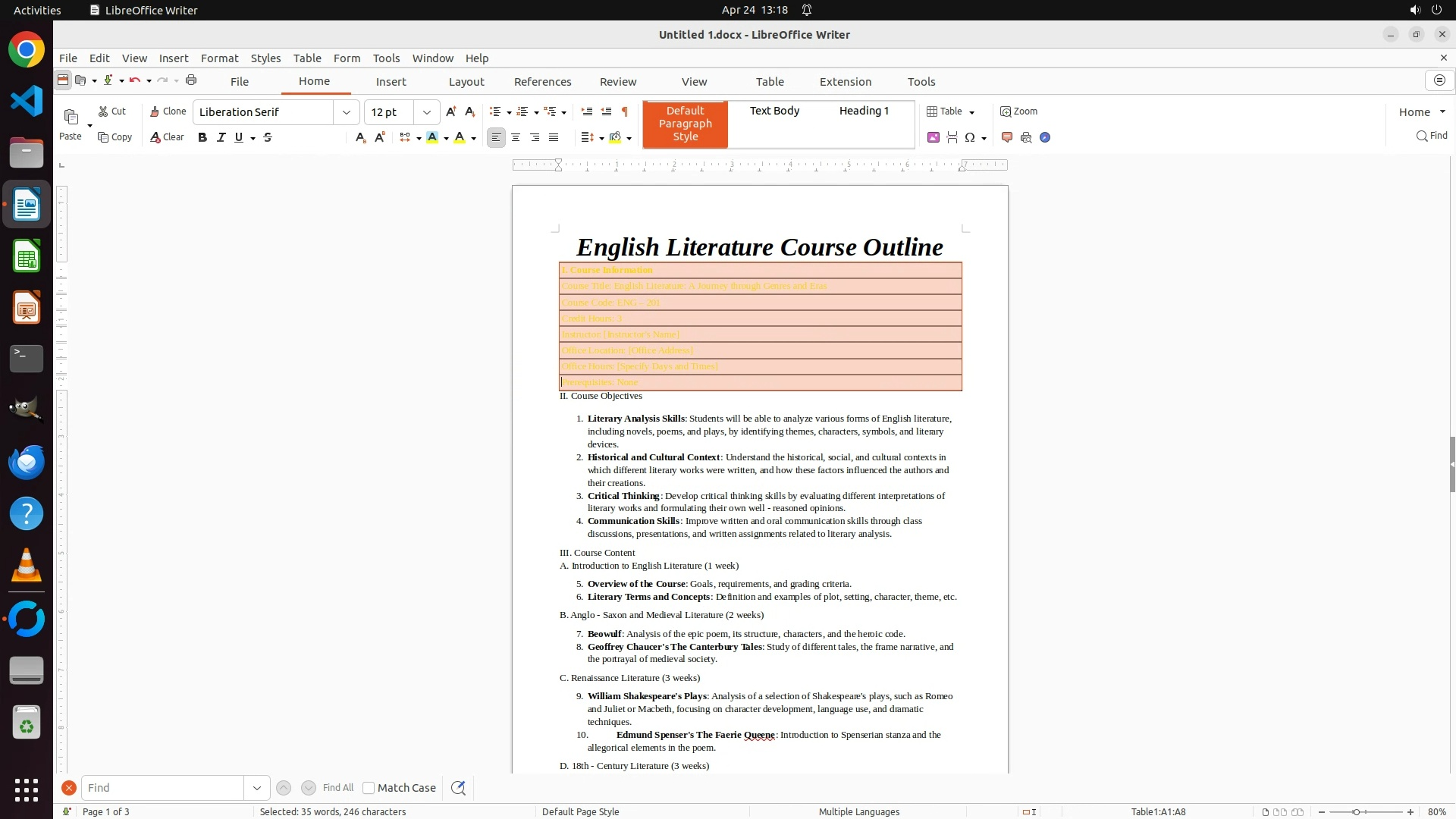1456x819 pixels.
Task: Apply italic formatting
Action: (x=221, y=137)
